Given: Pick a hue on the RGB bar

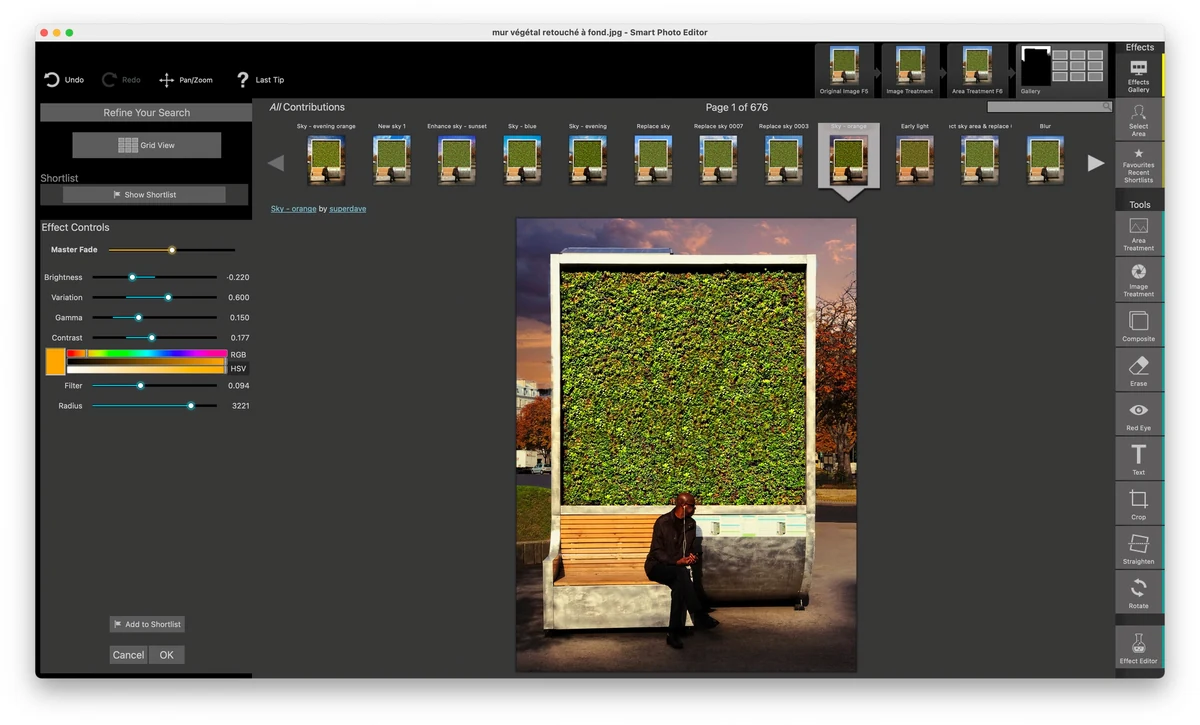Looking at the screenshot, I should click(147, 353).
